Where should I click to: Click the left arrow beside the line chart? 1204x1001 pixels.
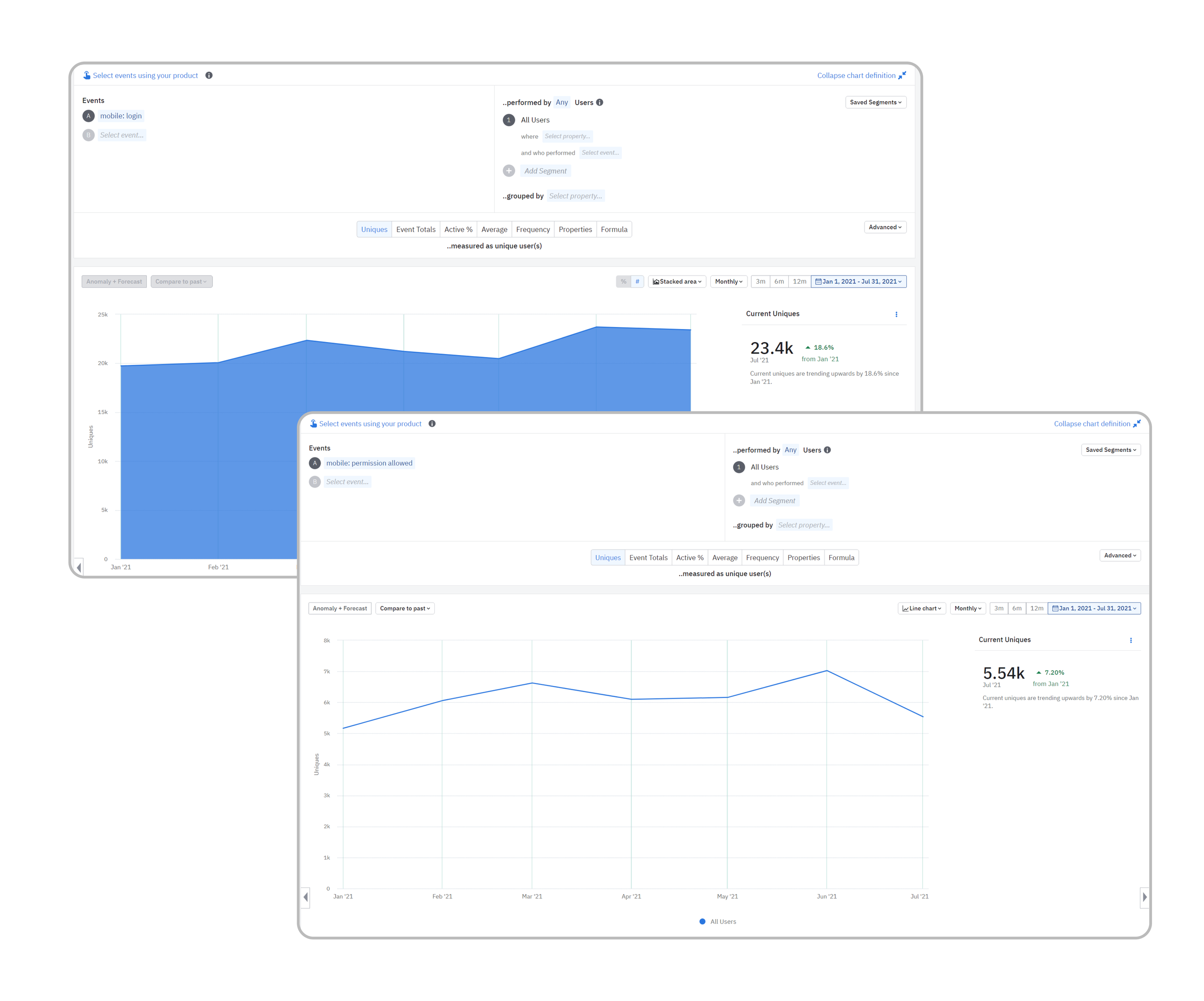click(306, 896)
